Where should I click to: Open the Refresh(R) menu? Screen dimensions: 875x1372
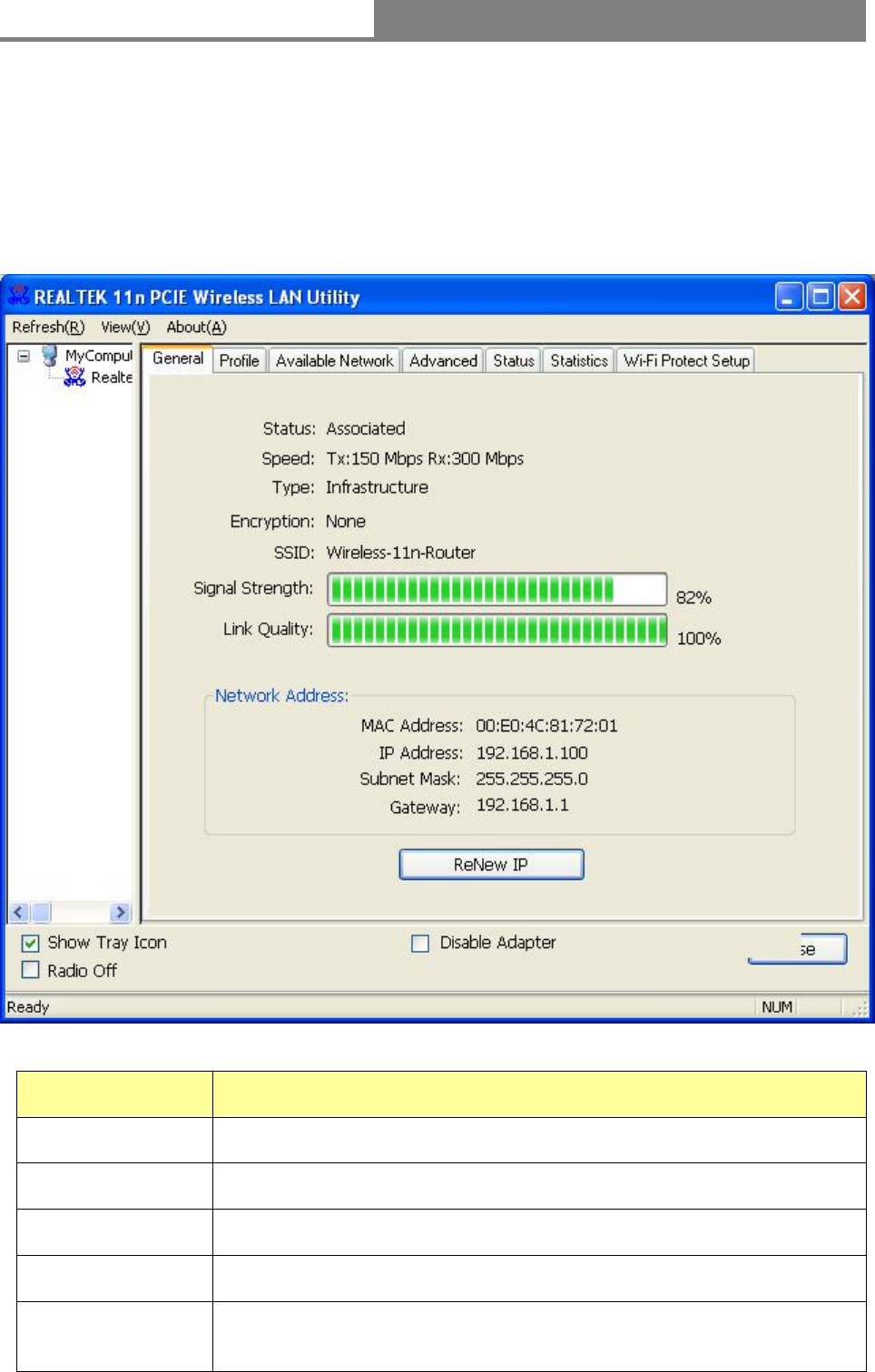[48, 328]
